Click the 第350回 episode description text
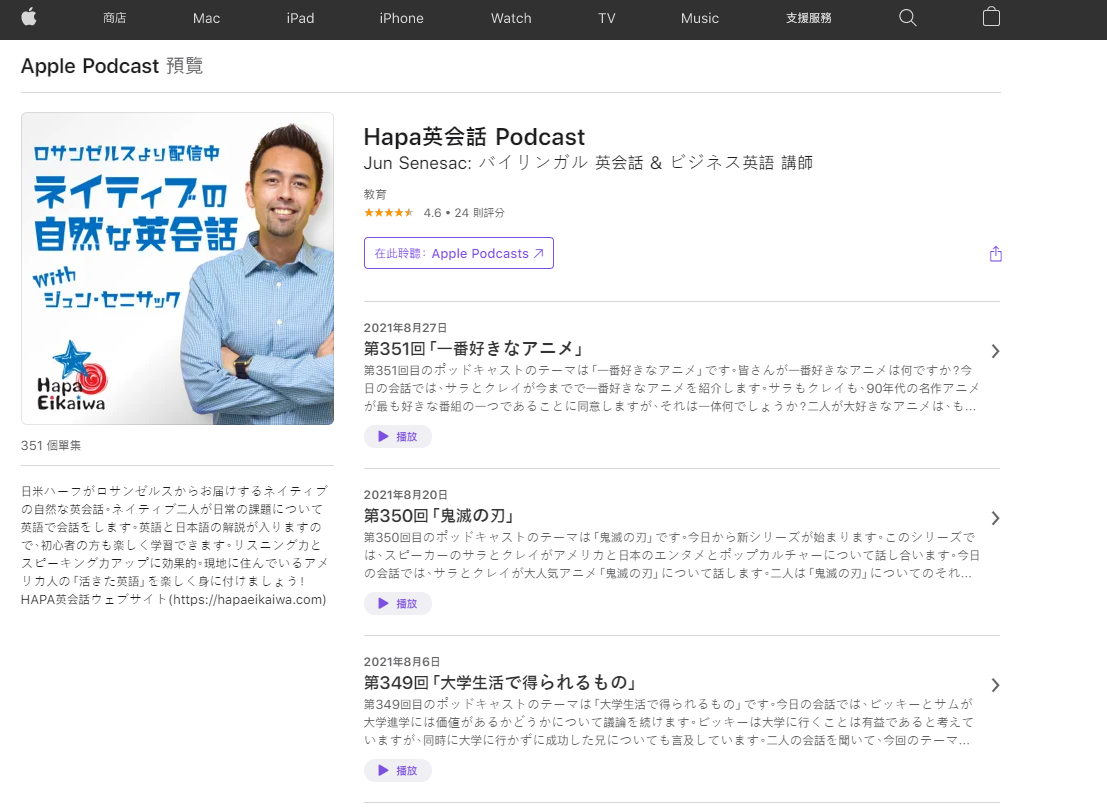Screen dimensions: 1107x806 click(671, 555)
